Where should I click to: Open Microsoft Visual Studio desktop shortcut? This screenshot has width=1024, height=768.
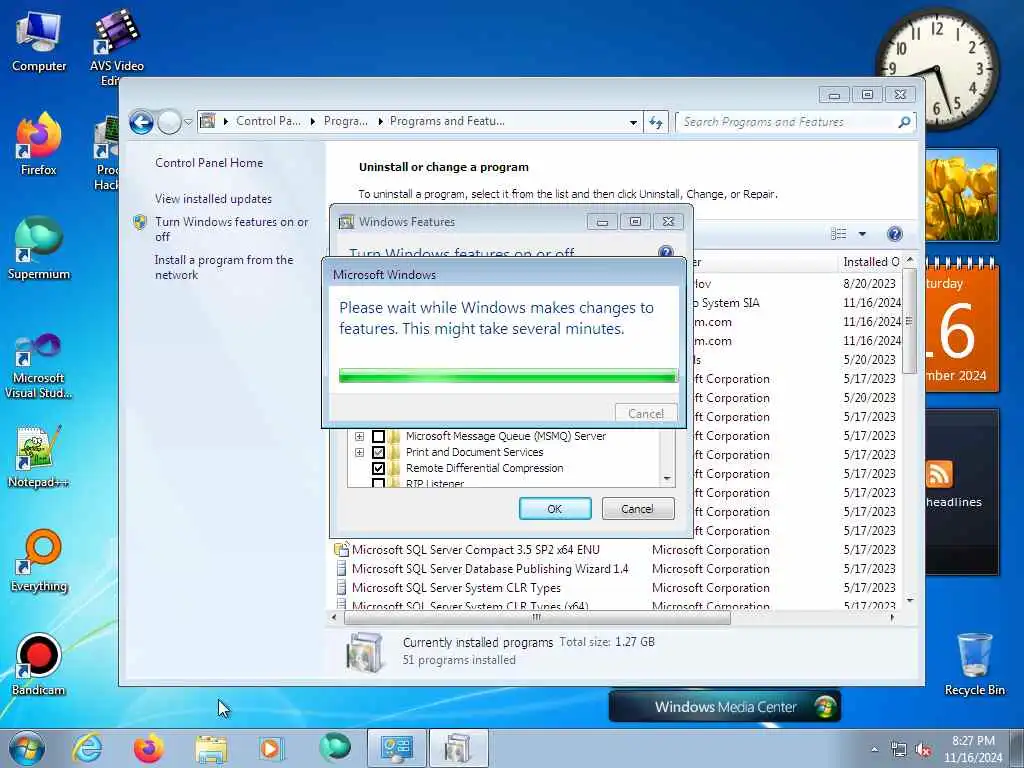(39, 366)
